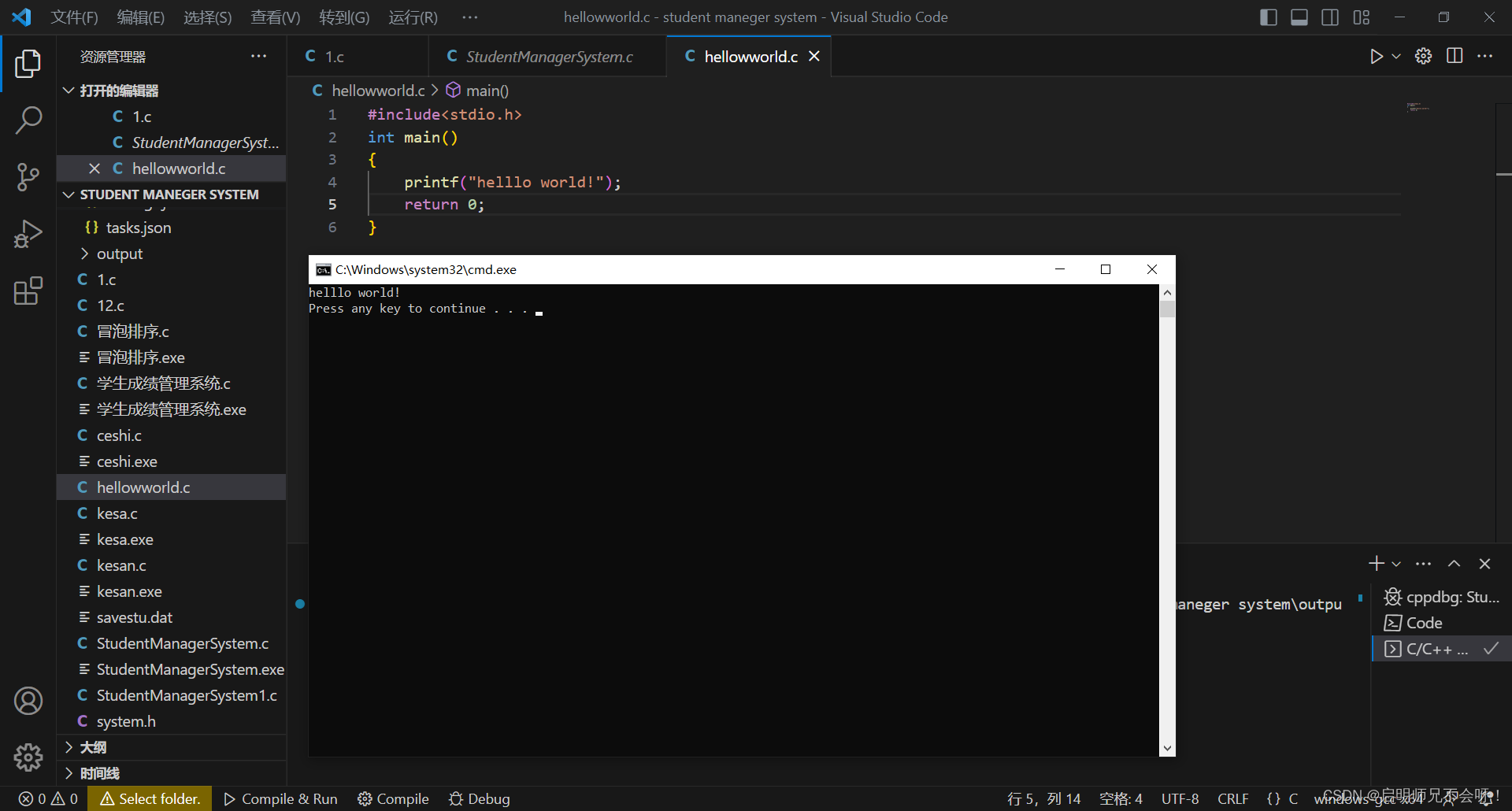Open the Extensions view
The image size is (1512, 811).
tap(28, 291)
